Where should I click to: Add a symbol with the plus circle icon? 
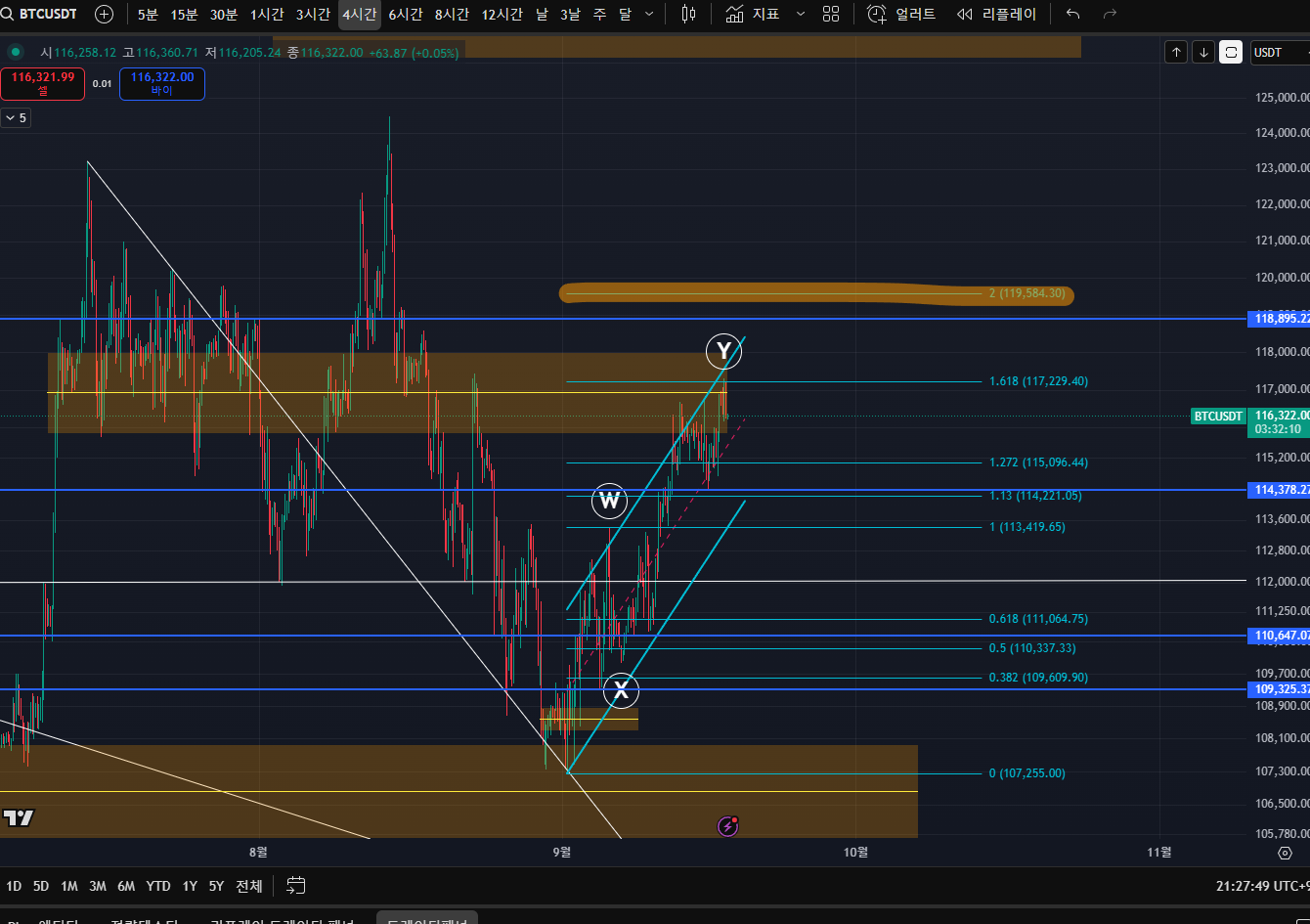tap(104, 14)
